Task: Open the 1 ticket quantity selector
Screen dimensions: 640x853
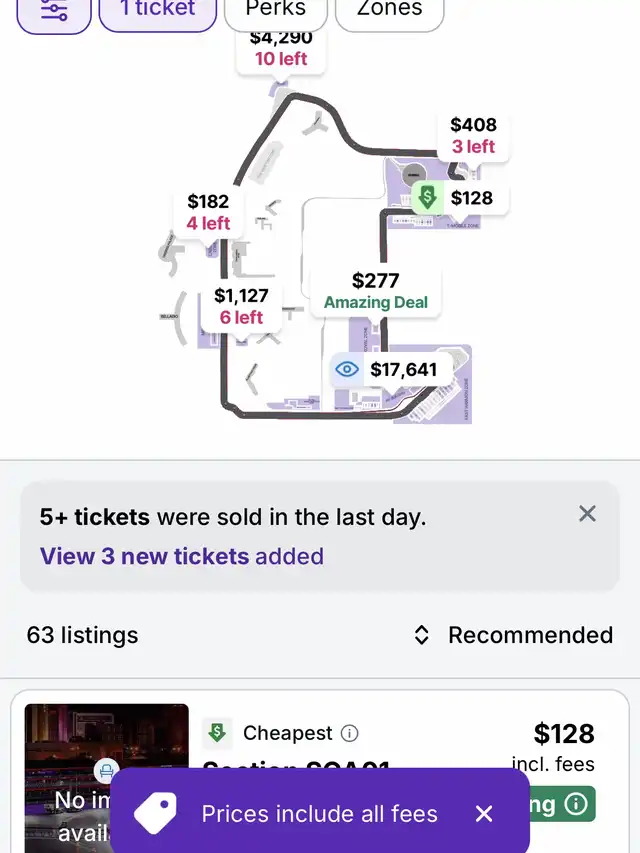Action: [158, 11]
